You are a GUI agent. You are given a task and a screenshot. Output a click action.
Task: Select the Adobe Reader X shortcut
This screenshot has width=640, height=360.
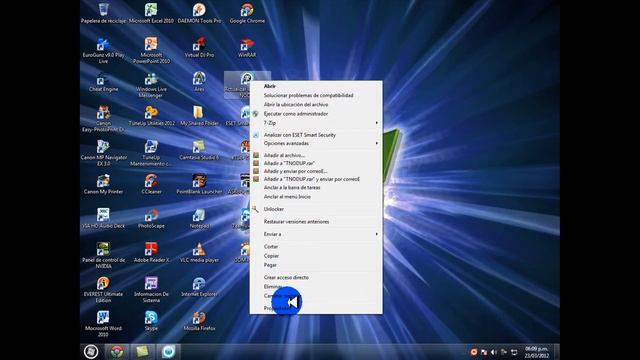tap(151, 253)
